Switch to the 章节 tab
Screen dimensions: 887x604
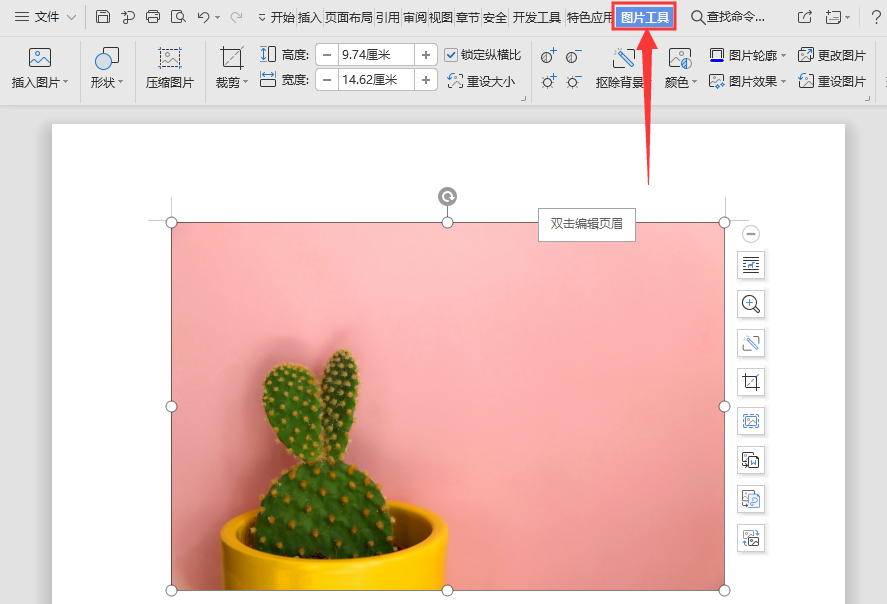tap(468, 18)
